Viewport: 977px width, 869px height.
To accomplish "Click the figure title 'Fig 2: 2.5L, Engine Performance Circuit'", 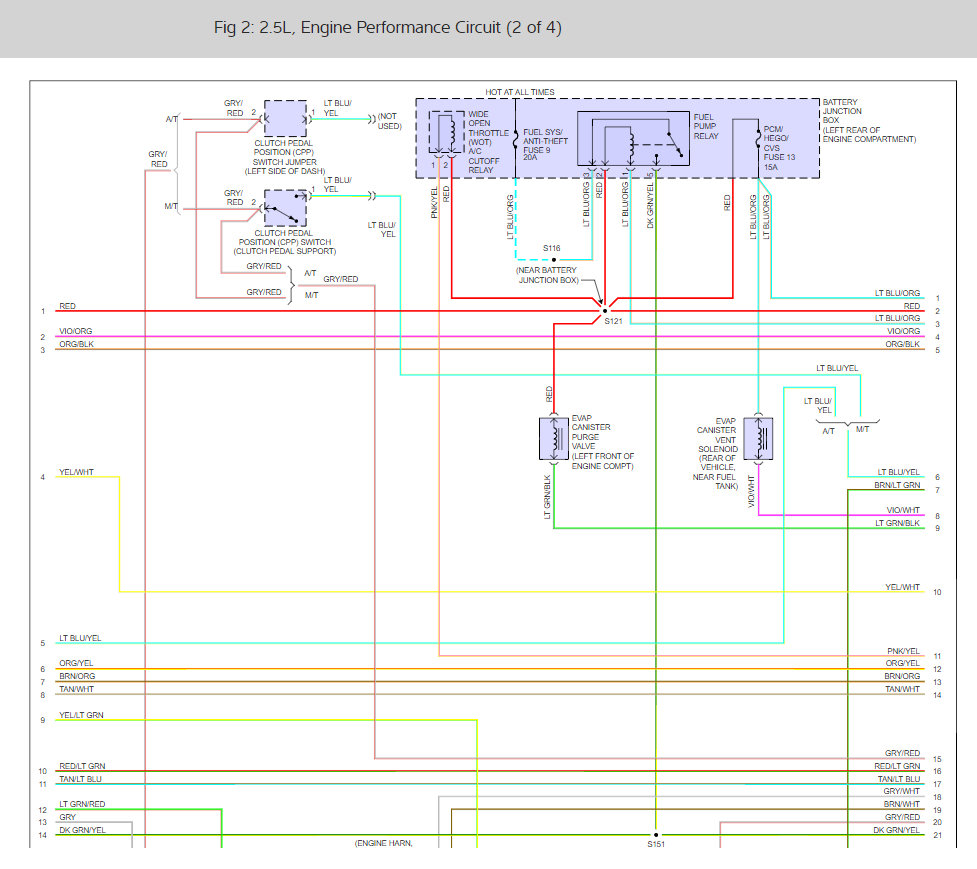I will [388, 27].
